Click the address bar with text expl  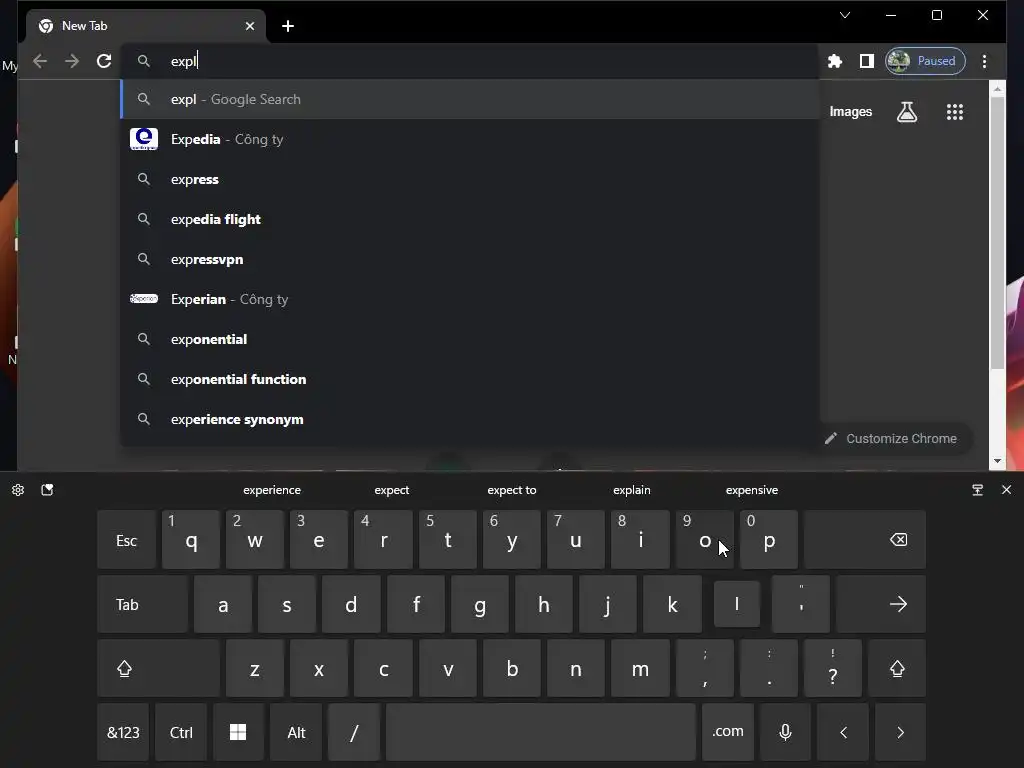pos(470,61)
